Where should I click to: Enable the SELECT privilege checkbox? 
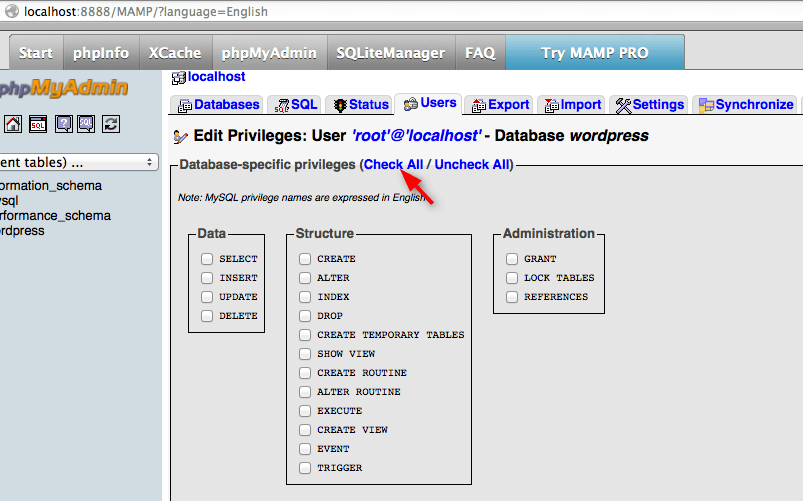pos(207,259)
